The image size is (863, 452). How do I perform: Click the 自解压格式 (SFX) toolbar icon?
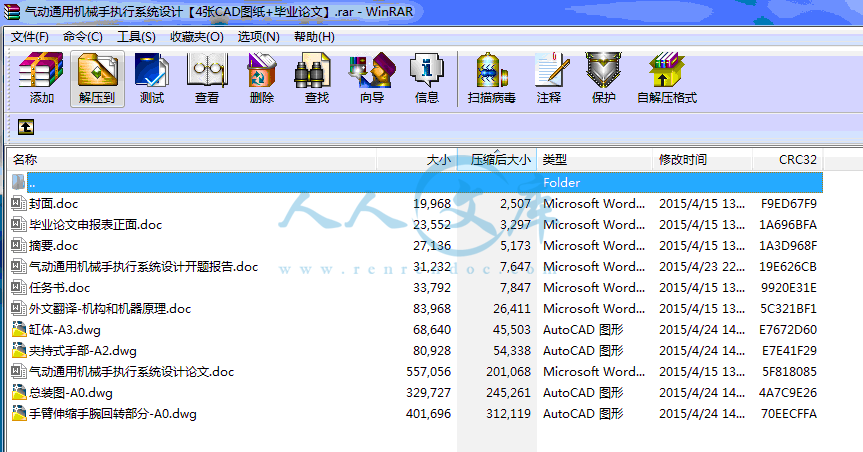coord(666,70)
